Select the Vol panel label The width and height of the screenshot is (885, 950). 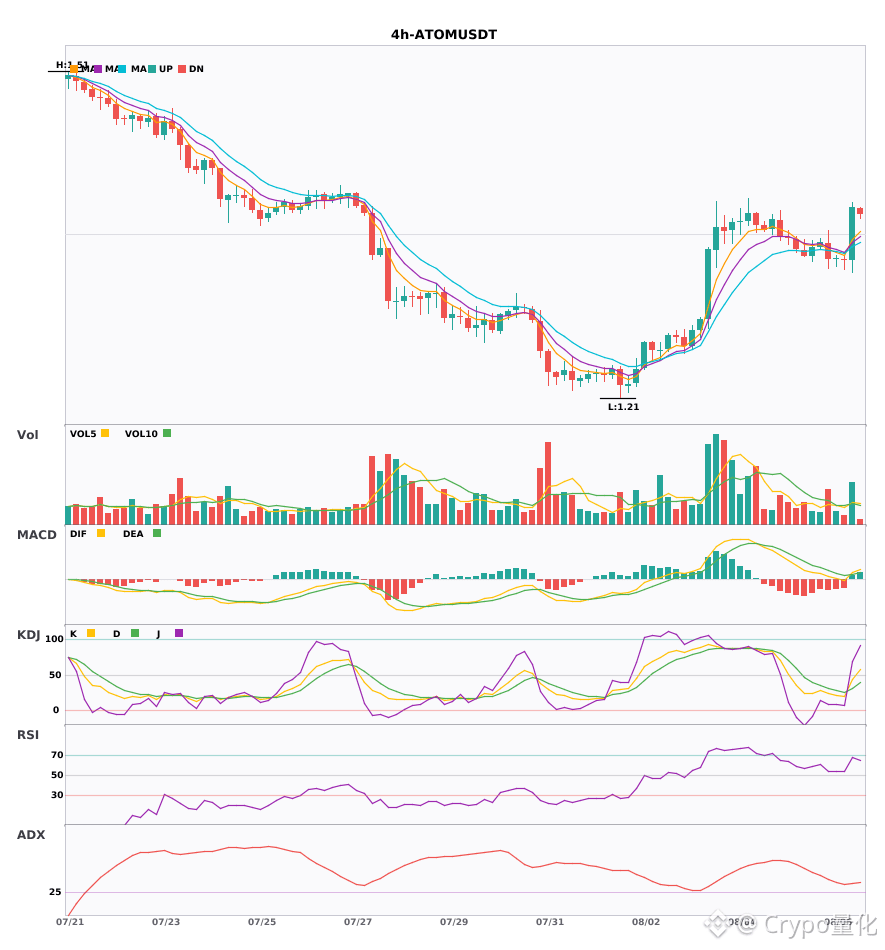[27, 435]
